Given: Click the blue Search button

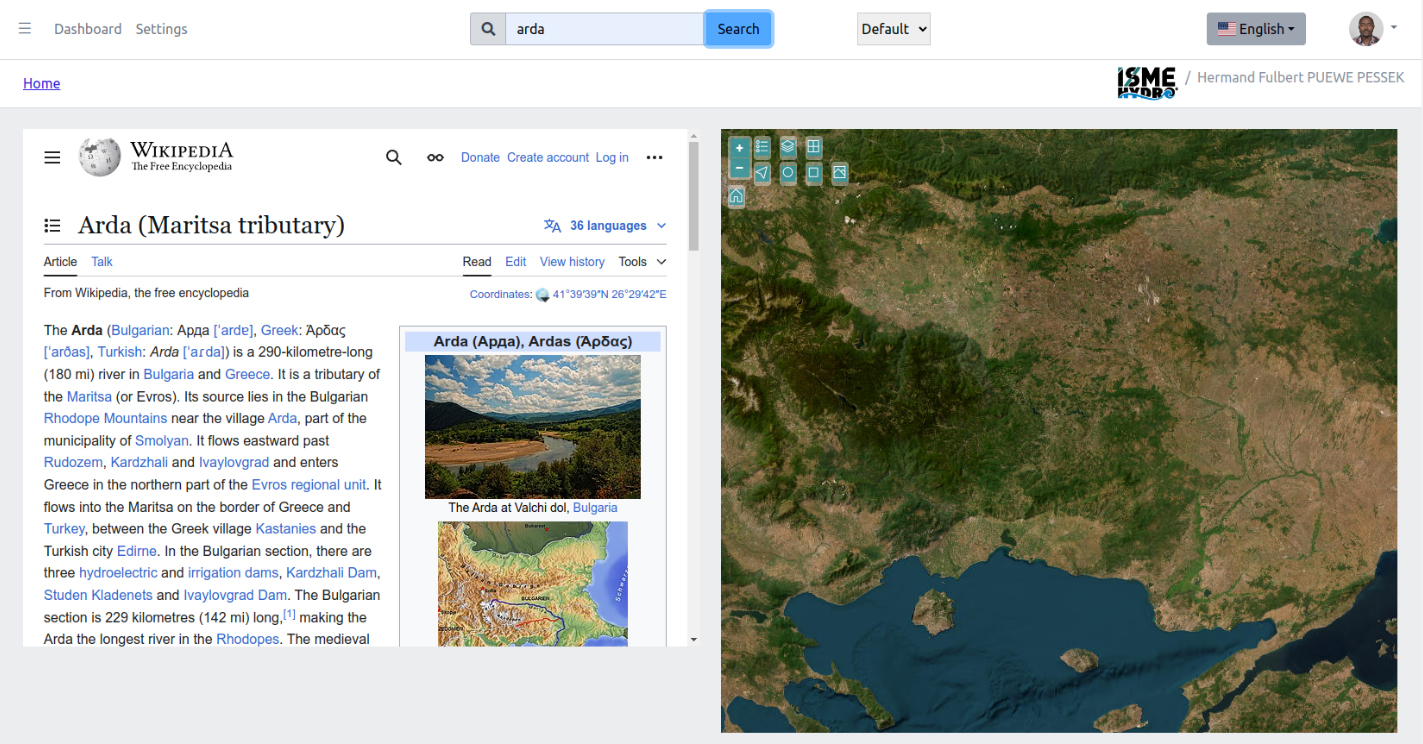Looking at the screenshot, I should [x=738, y=29].
